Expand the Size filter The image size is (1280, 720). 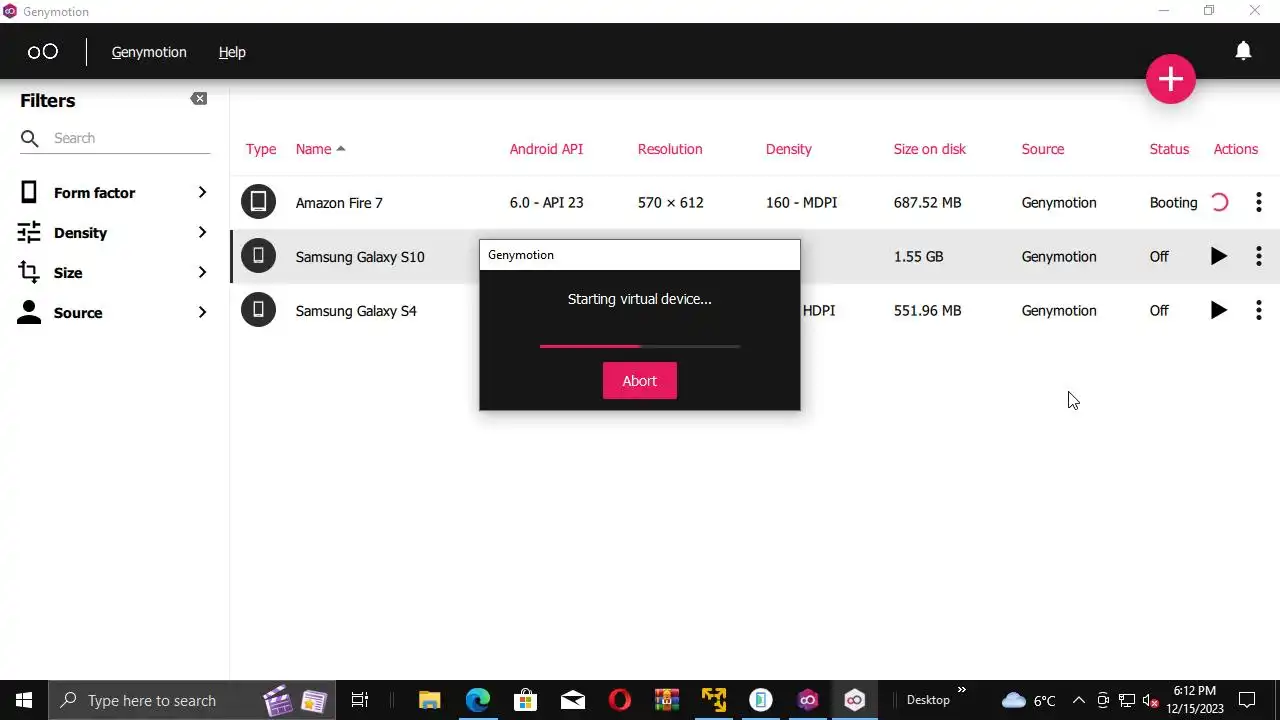pyautogui.click(x=202, y=272)
